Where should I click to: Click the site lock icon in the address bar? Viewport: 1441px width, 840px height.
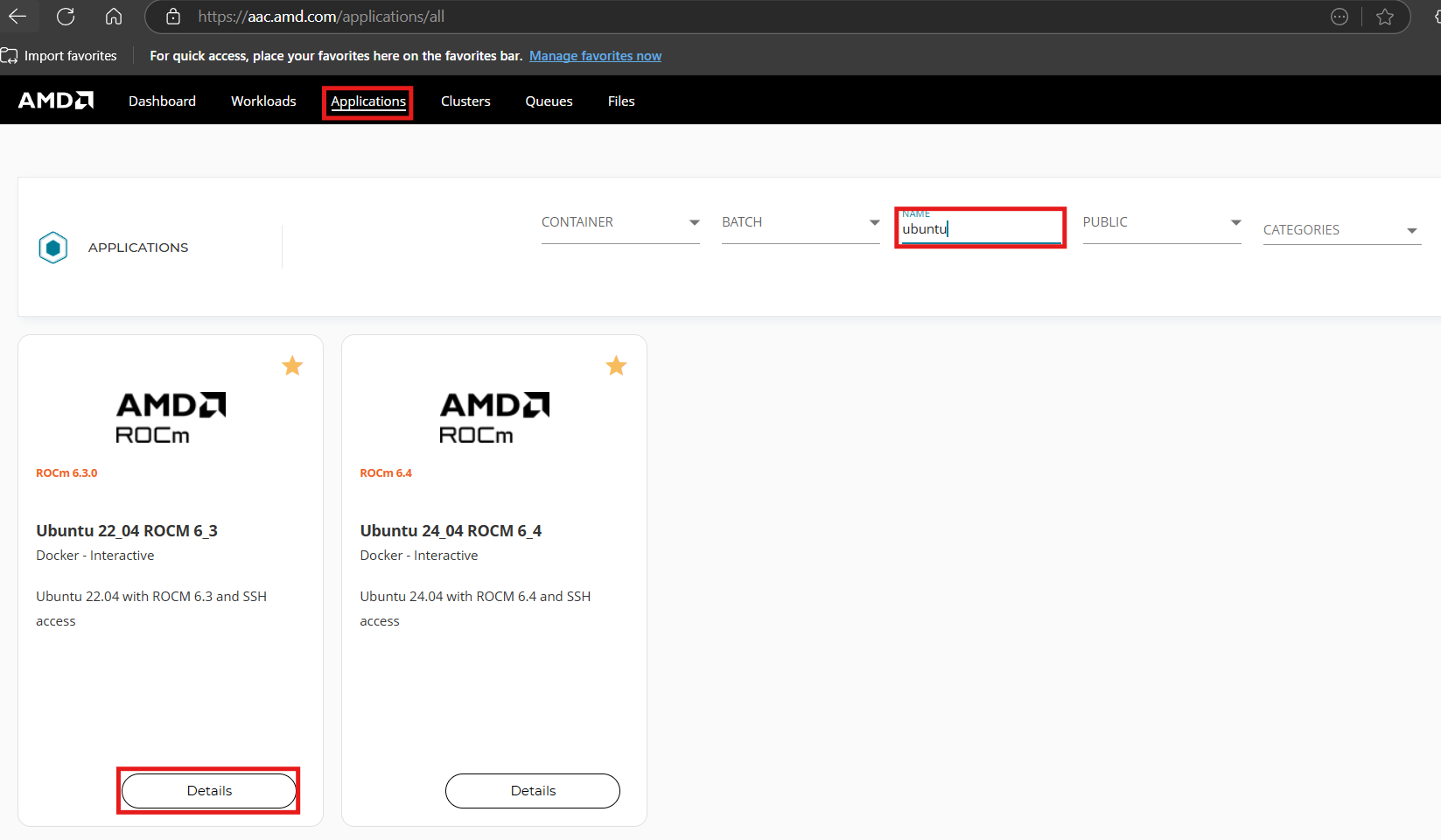173,17
